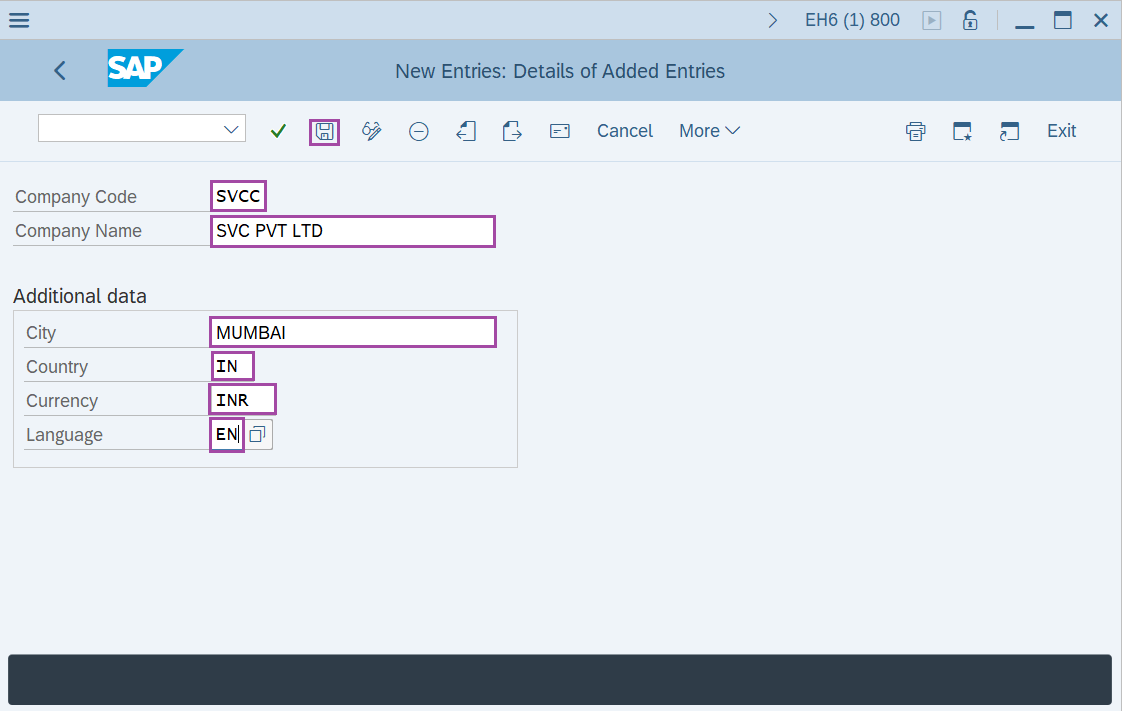Open the input help next to Language
The image size is (1122, 711).
pyautogui.click(x=258, y=435)
